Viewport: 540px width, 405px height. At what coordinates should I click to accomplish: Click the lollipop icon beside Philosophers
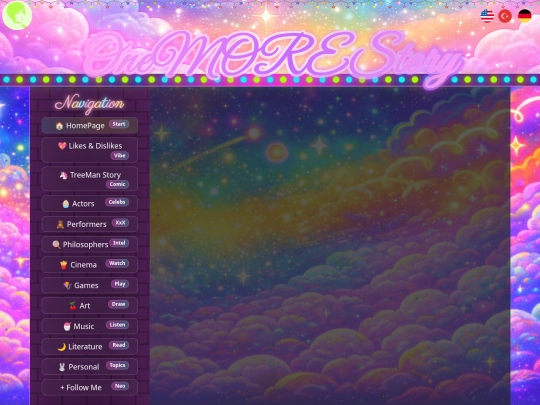pyautogui.click(x=56, y=245)
